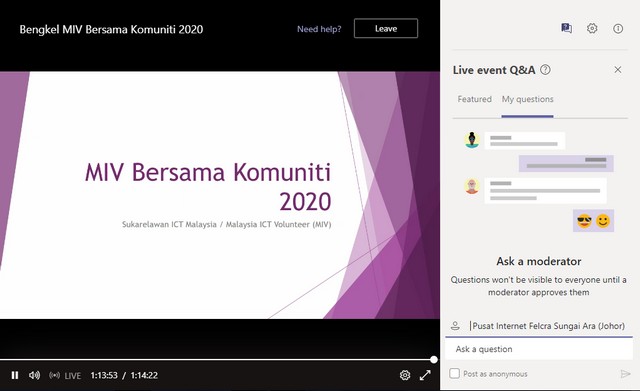The image size is (640, 391).
Task: Open the Need help? link
Action: pos(319,29)
